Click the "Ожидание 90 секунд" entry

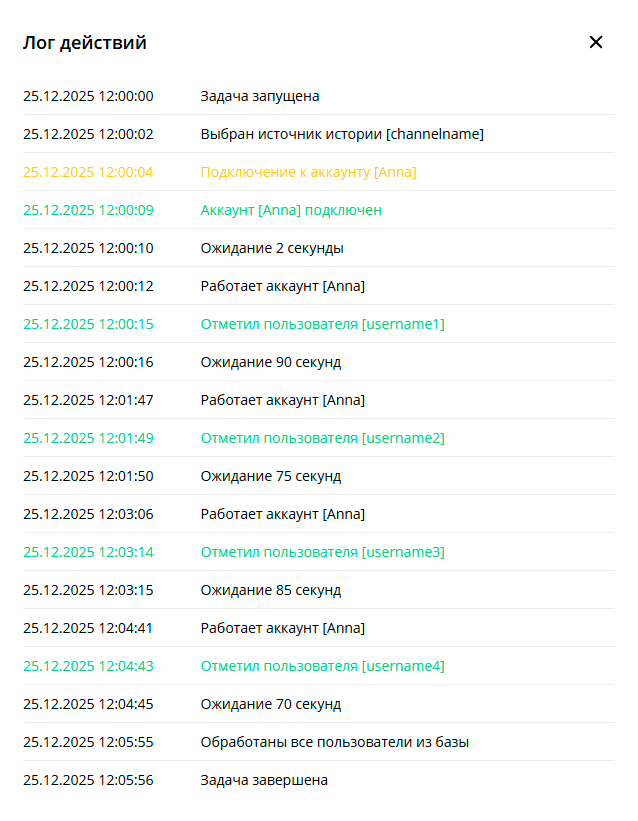coord(271,362)
